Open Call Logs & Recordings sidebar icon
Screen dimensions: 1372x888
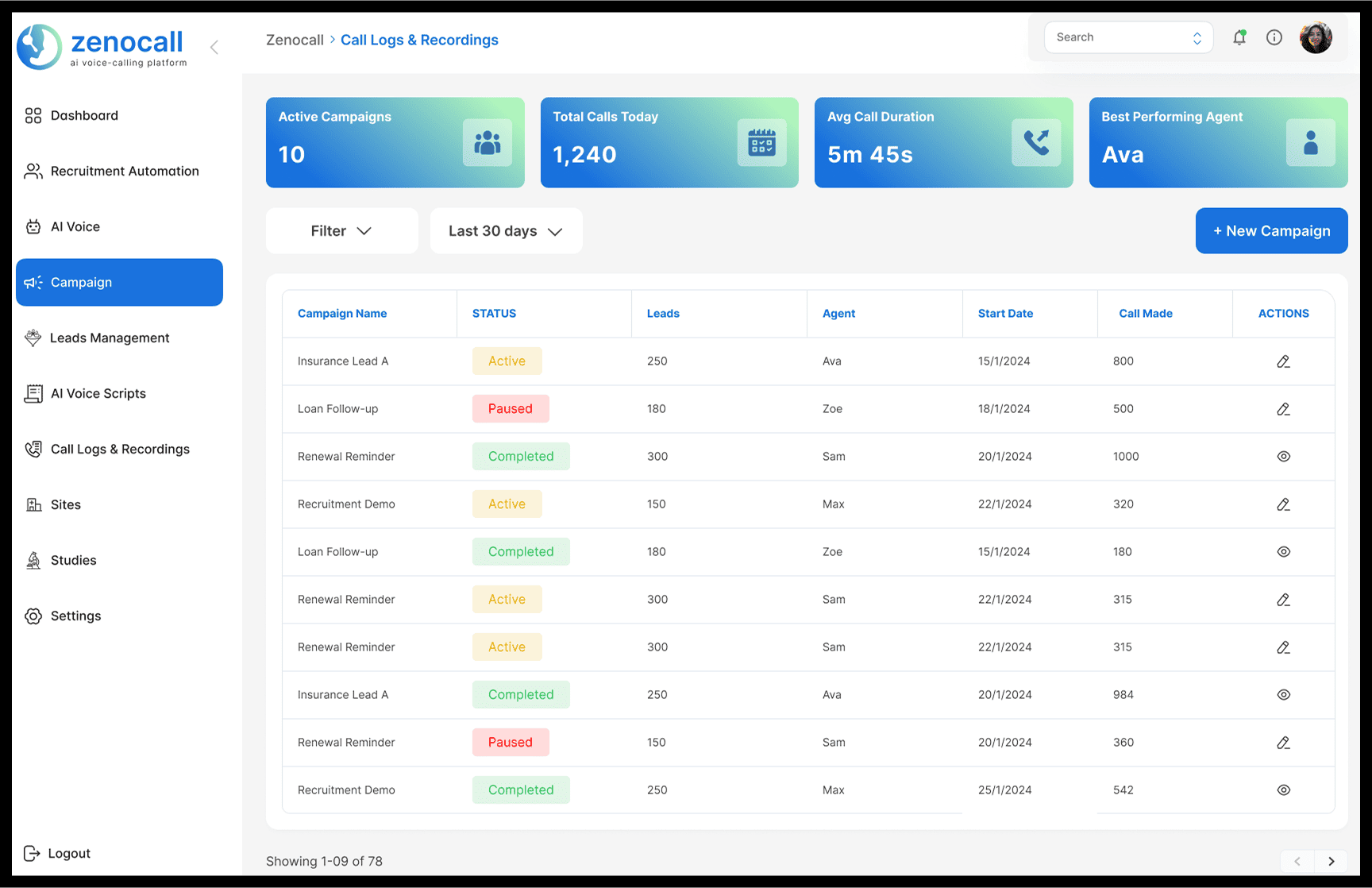coord(33,449)
